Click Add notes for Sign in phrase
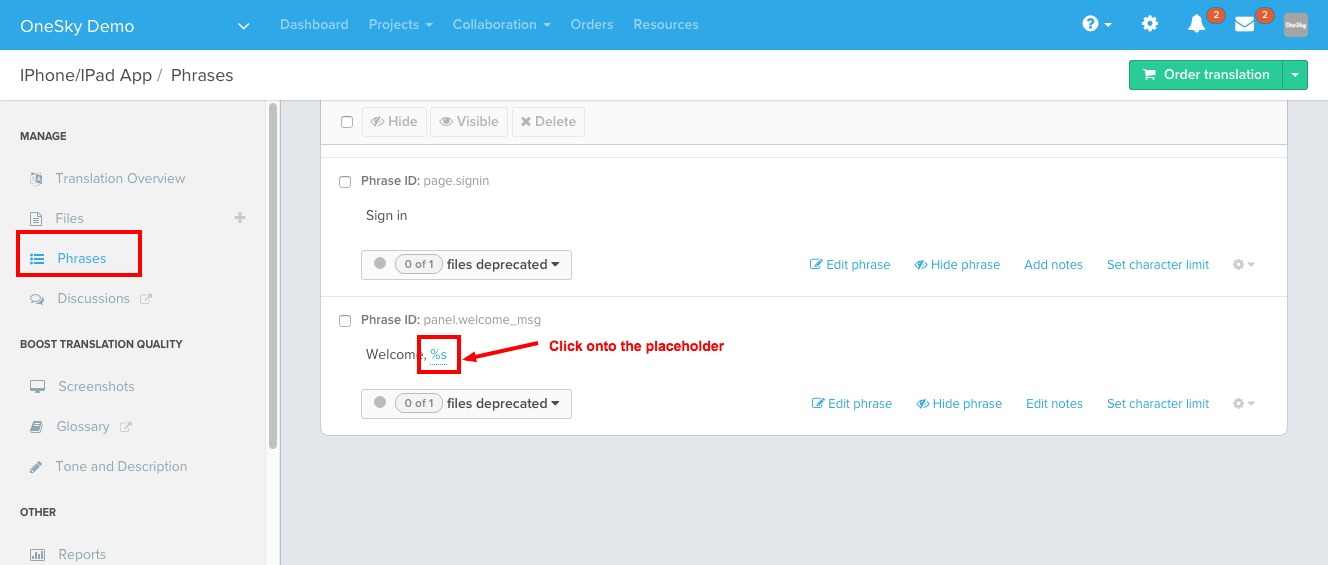Image resolution: width=1328 pixels, height=565 pixels. [1053, 265]
